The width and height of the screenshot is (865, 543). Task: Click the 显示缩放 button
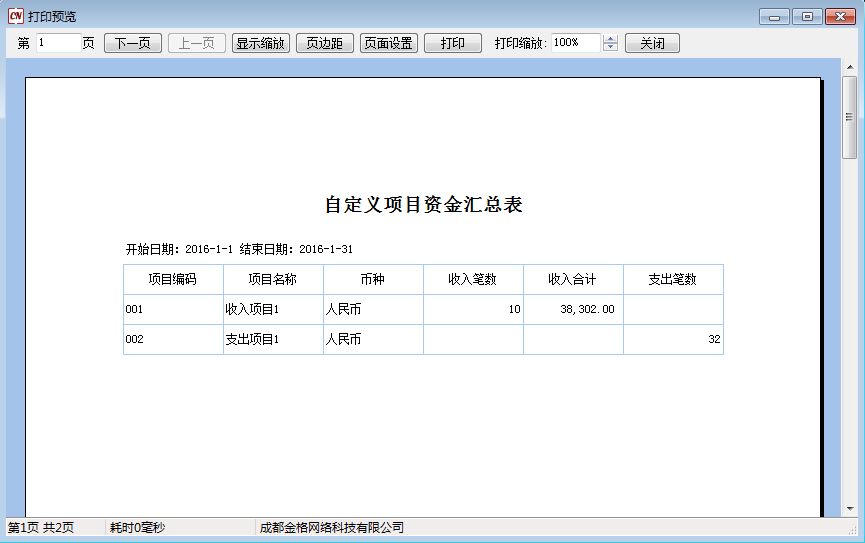click(261, 43)
